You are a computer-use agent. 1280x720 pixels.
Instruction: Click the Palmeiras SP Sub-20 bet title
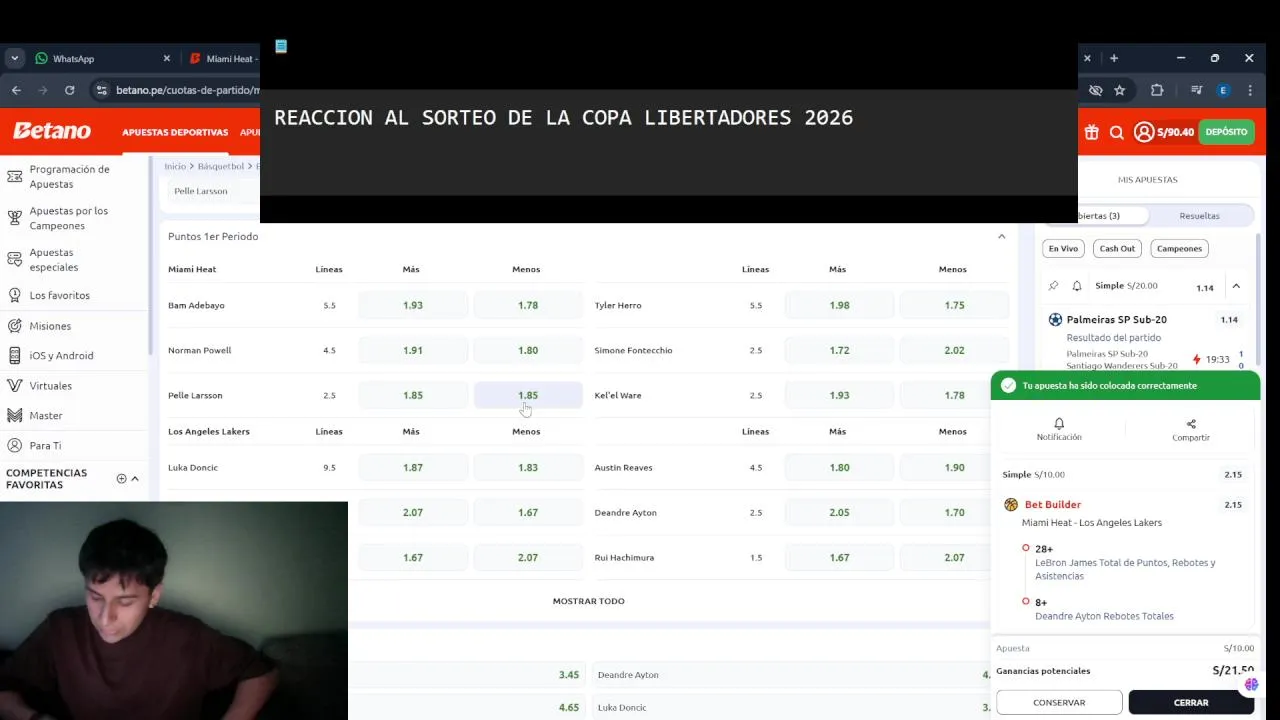point(1116,320)
